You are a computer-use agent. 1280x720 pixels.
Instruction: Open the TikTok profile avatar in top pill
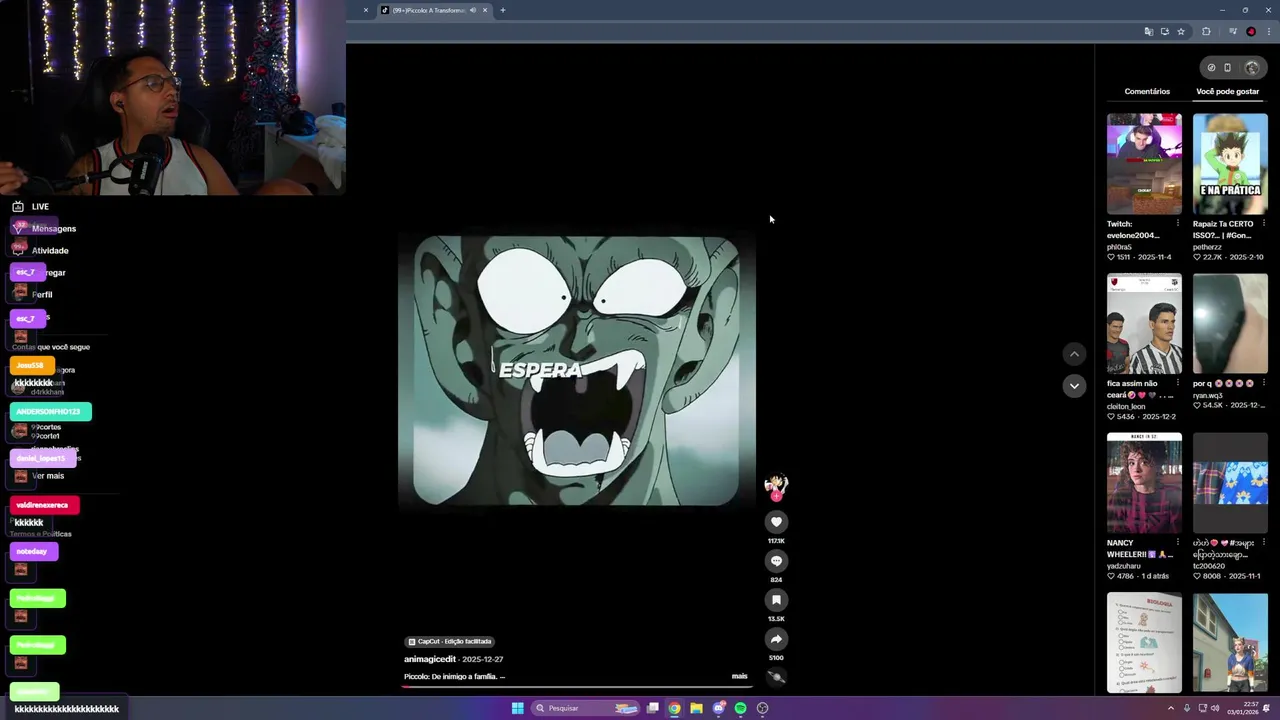click(x=1252, y=68)
